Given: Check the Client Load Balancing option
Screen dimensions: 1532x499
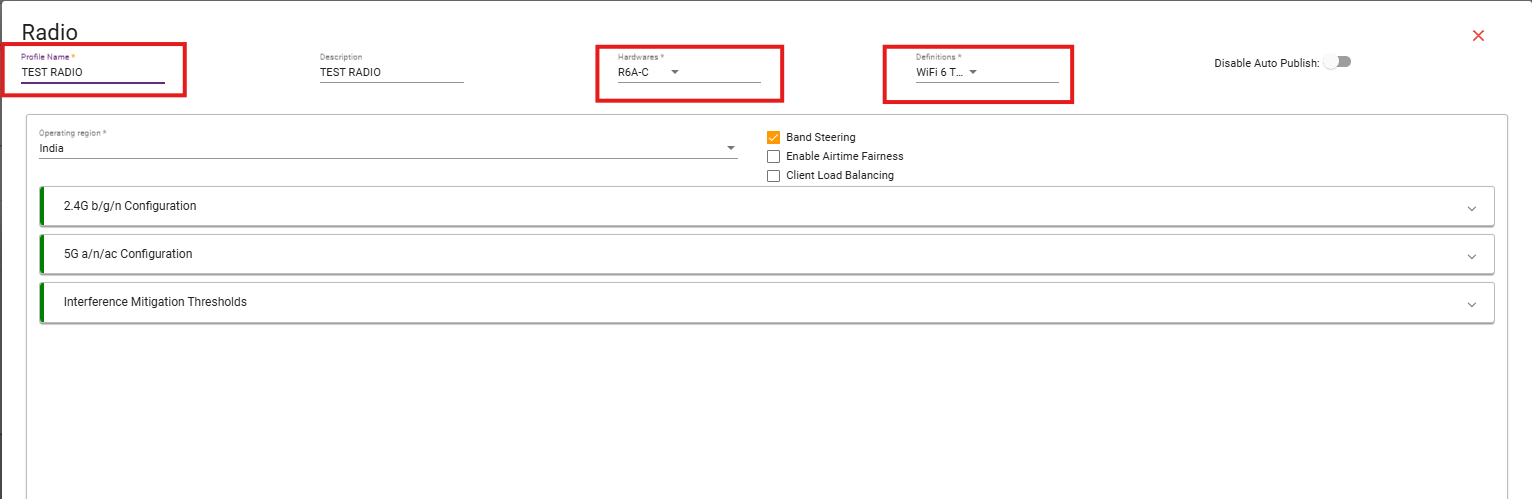Looking at the screenshot, I should pos(773,176).
